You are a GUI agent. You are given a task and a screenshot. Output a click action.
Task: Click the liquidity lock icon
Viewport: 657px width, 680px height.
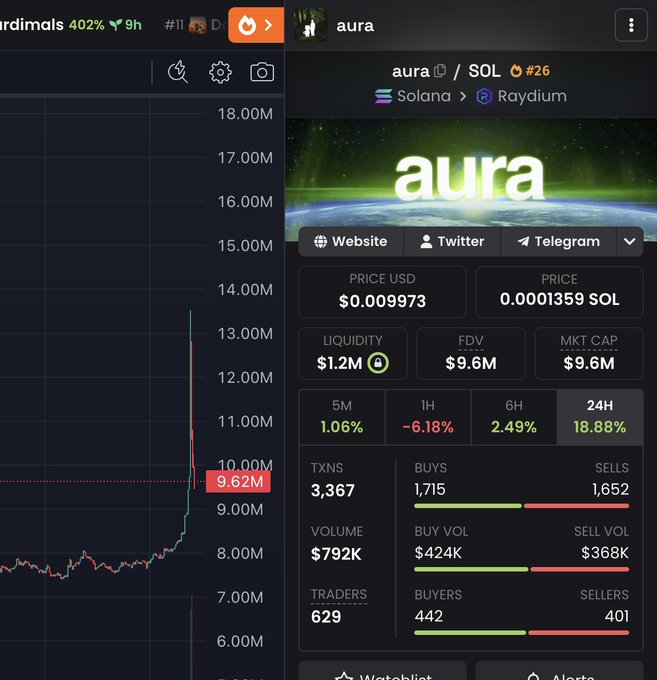(x=378, y=363)
